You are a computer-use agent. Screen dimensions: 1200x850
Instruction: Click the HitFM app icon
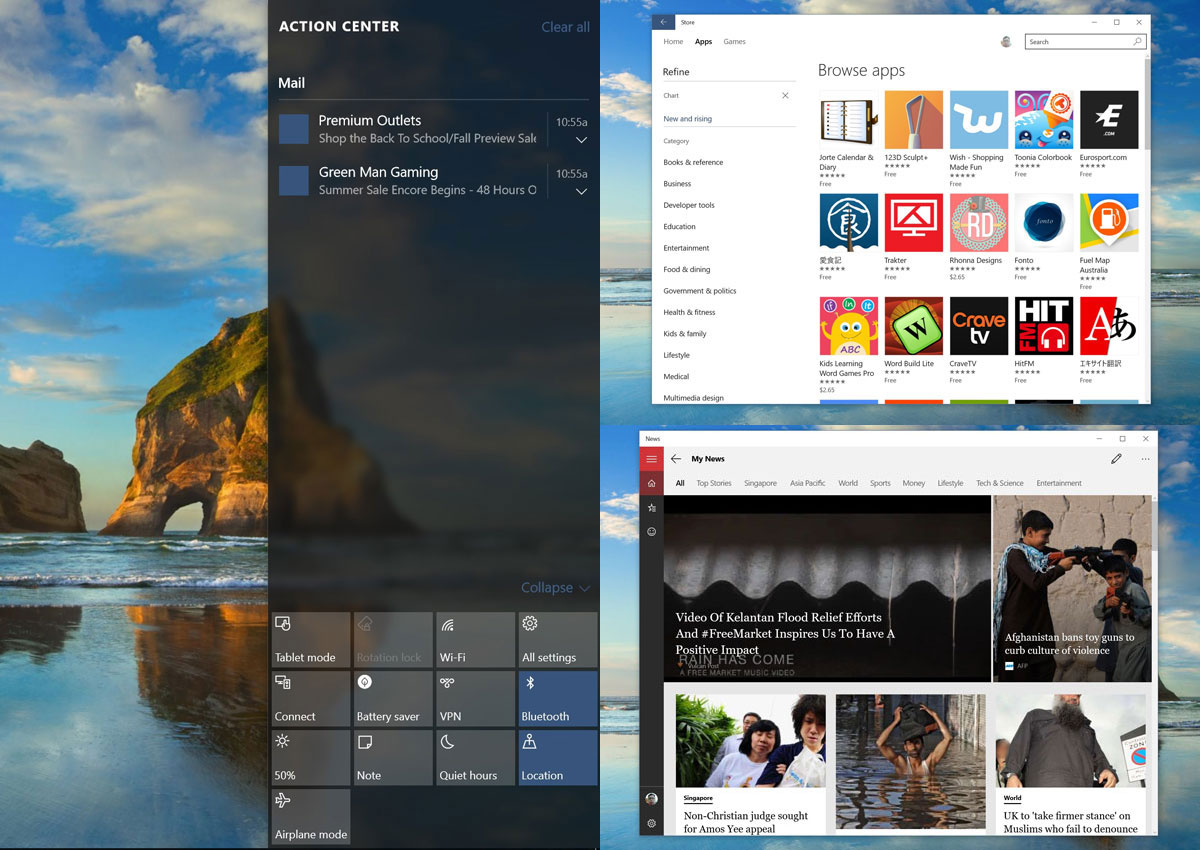[x=1044, y=326]
